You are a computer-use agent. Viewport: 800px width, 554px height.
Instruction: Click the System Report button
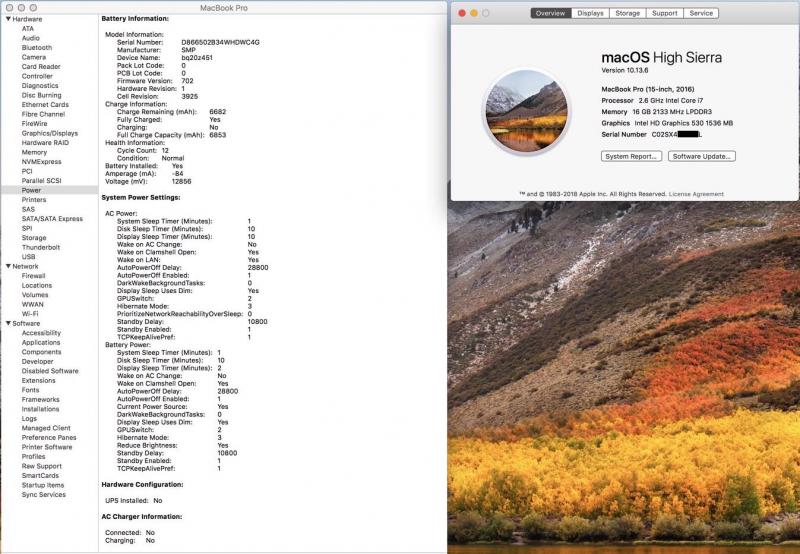(631, 156)
